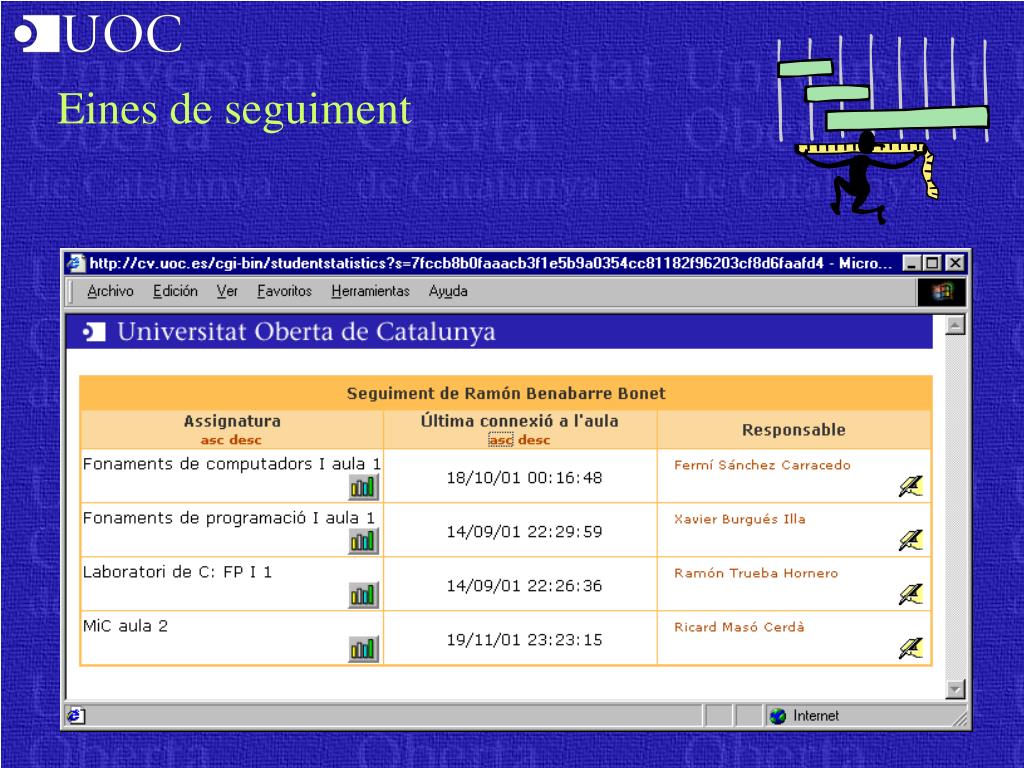Open statistics chart for Fonaments de programació I
This screenshot has width=1024, height=768.
coord(364,541)
